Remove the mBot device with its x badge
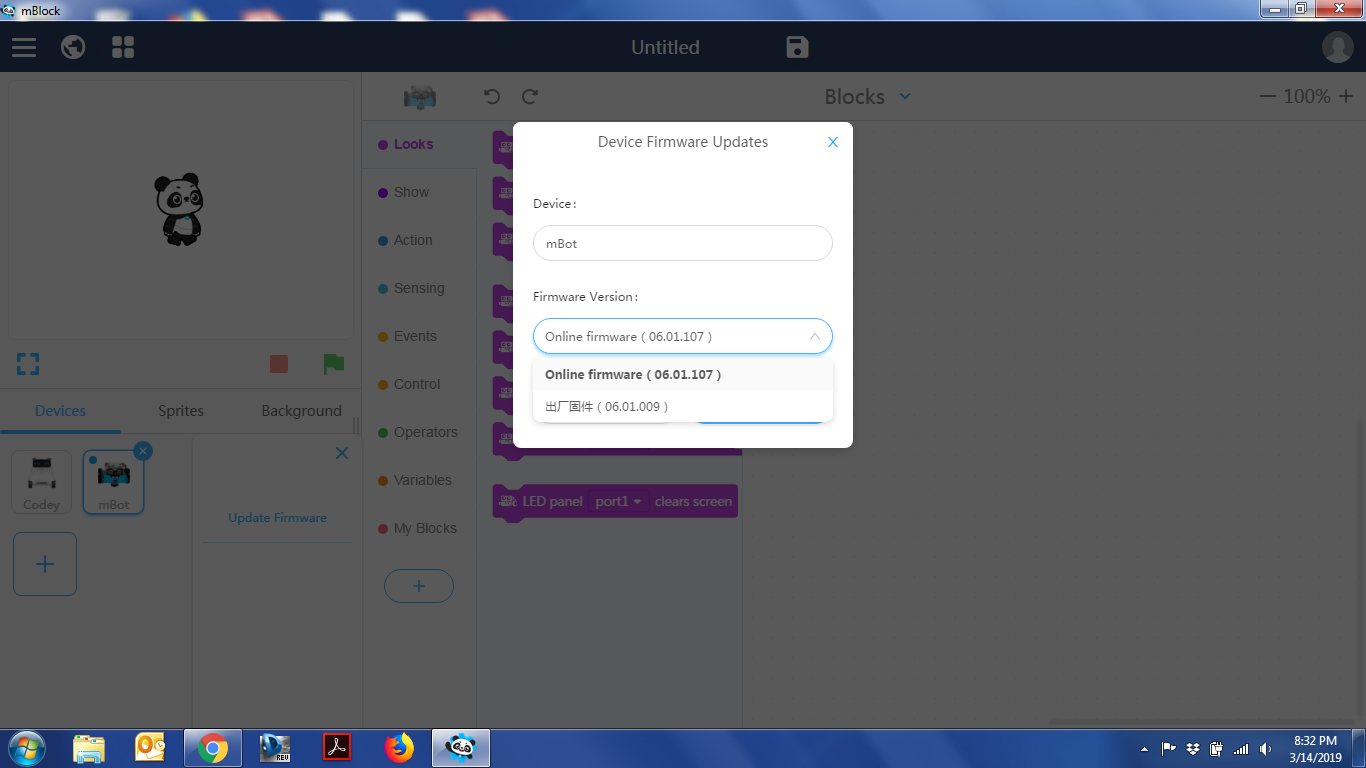Viewport: 1366px width, 768px height. 143,451
